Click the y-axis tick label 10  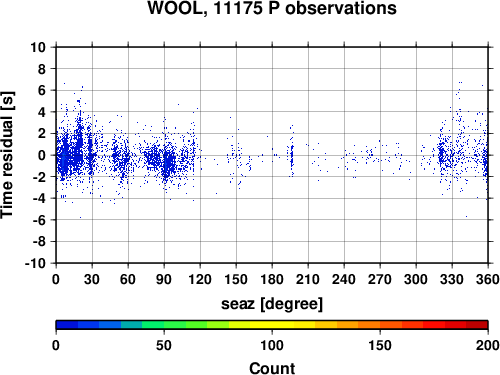click(38, 47)
